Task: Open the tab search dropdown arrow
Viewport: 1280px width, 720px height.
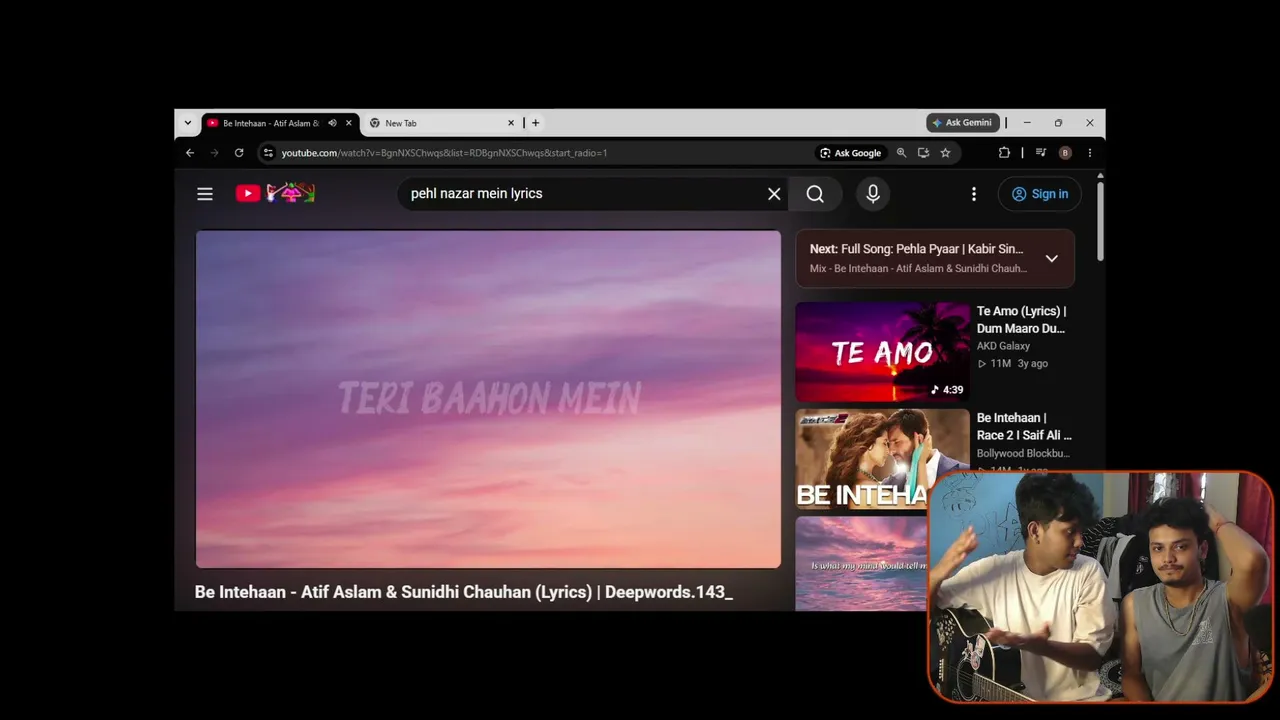Action: pyautogui.click(x=187, y=123)
